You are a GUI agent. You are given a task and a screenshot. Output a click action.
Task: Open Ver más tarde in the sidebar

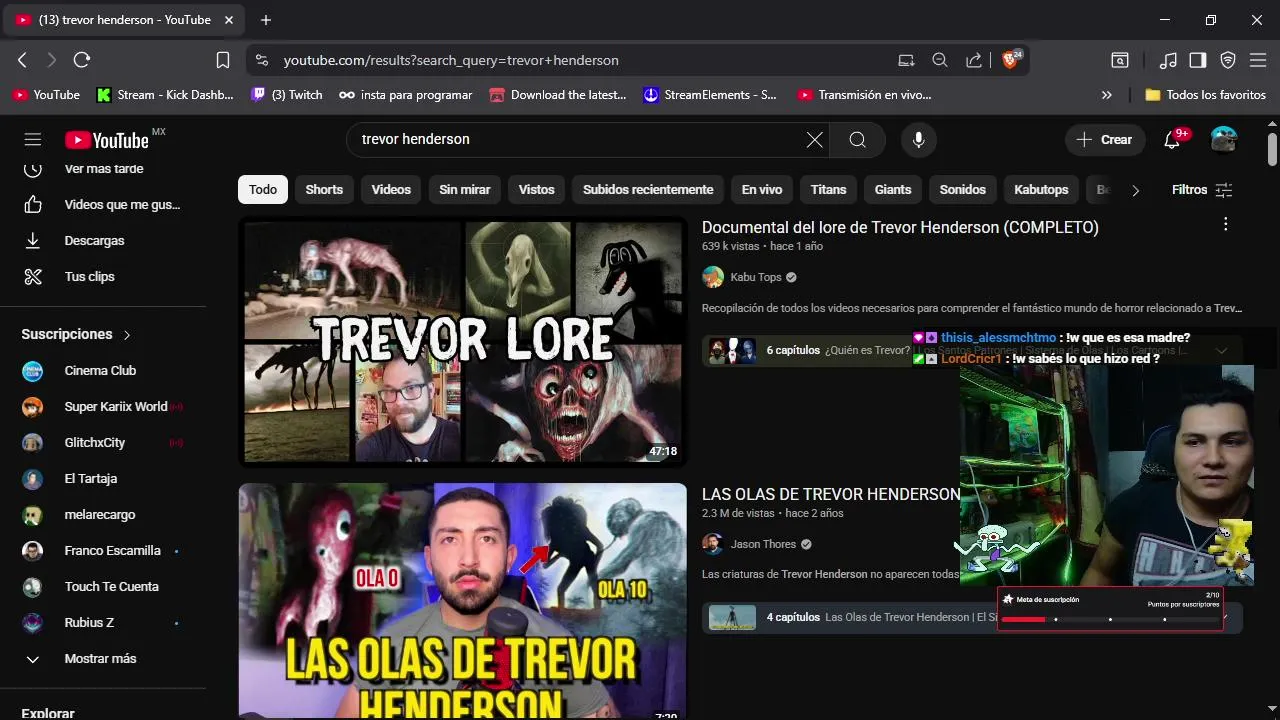click(x=103, y=169)
